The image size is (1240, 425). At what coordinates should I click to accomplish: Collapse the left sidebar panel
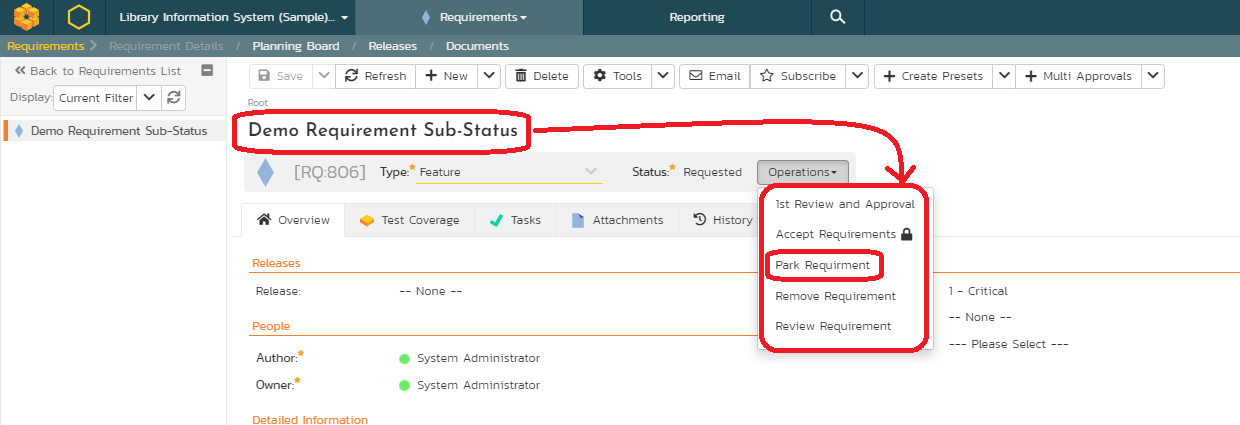click(207, 71)
